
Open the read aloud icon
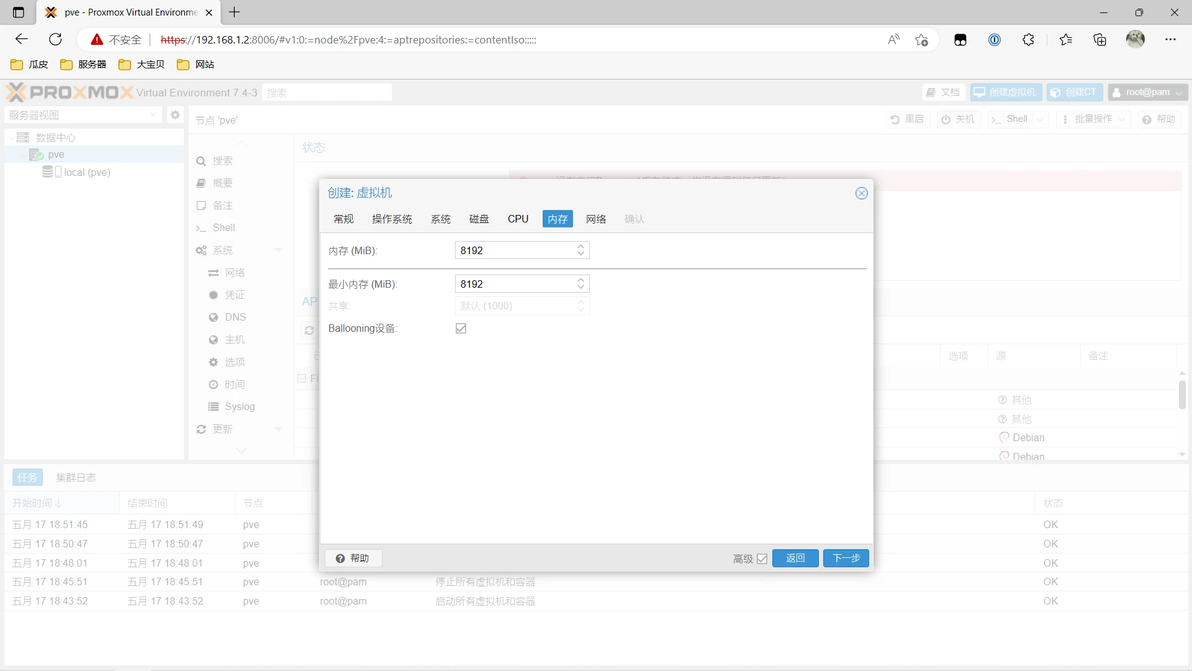[x=893, y=40]
